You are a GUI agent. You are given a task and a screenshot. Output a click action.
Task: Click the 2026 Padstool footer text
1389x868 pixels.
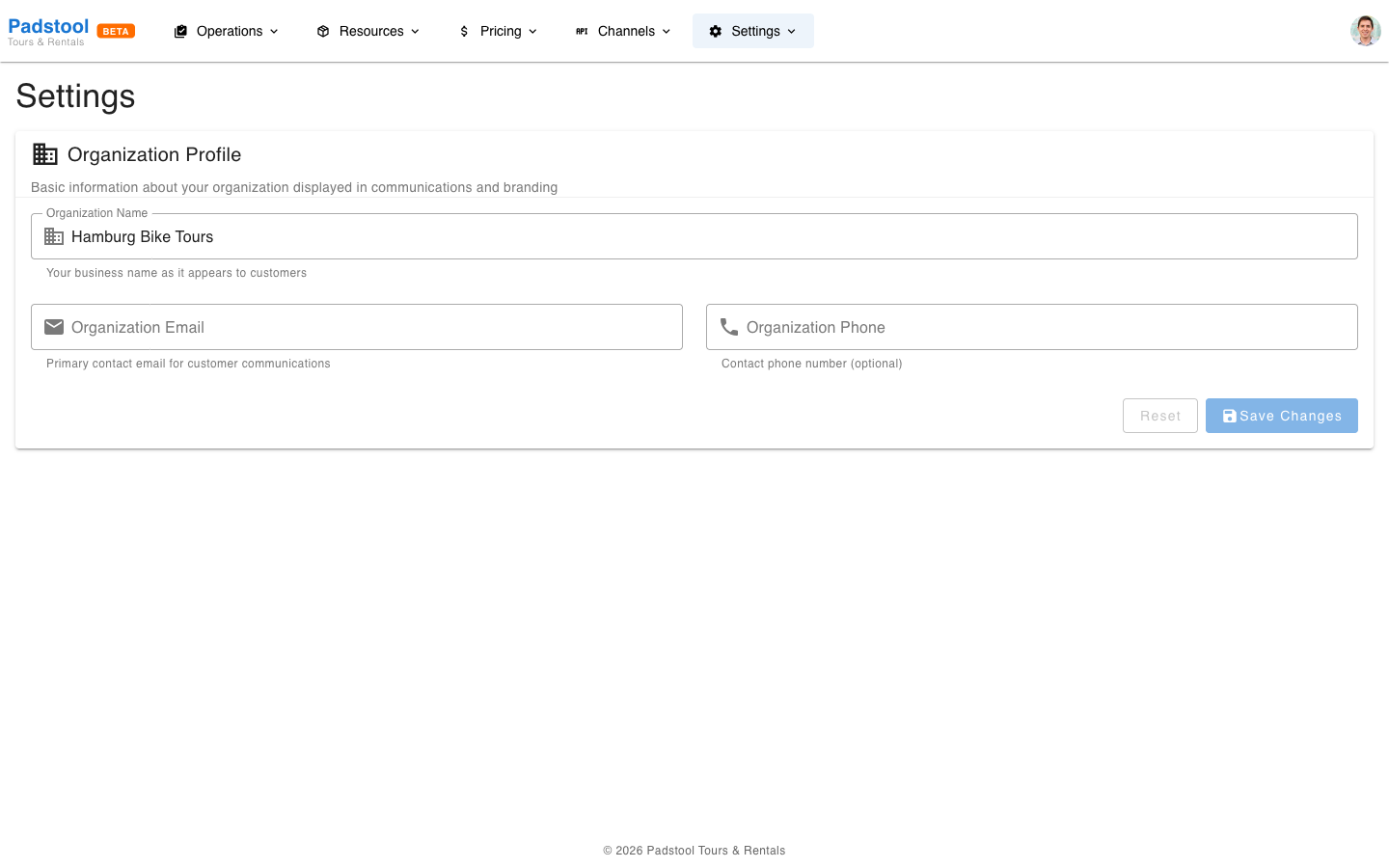click(x=694, y=851)
